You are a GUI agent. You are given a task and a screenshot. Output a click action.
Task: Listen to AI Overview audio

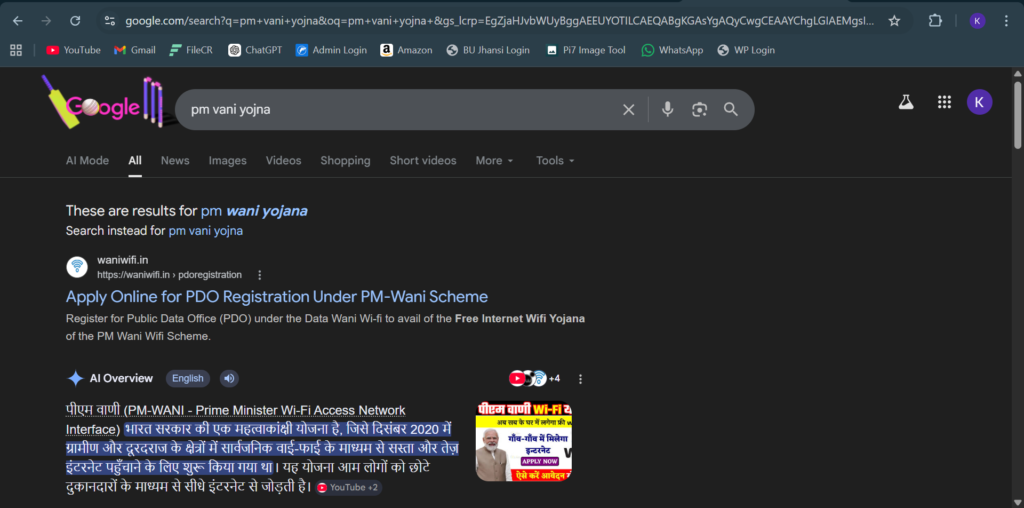[x=229, y=378]
